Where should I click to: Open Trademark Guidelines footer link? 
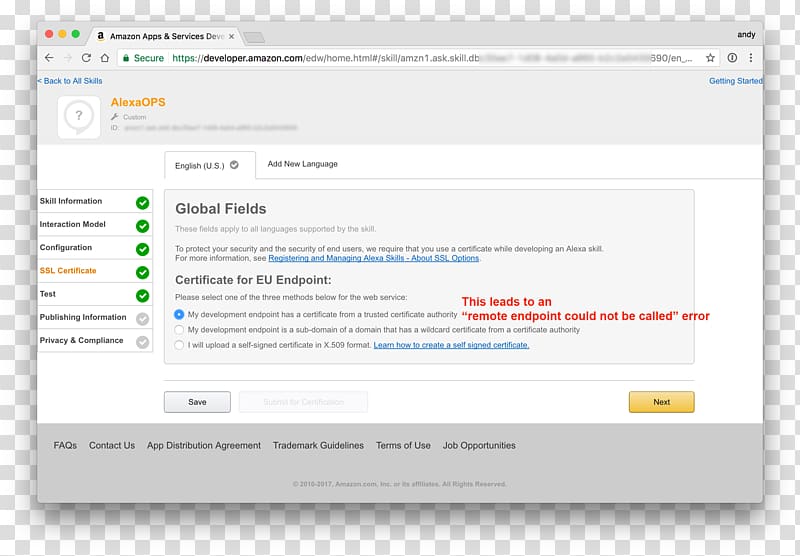point(318,445)
